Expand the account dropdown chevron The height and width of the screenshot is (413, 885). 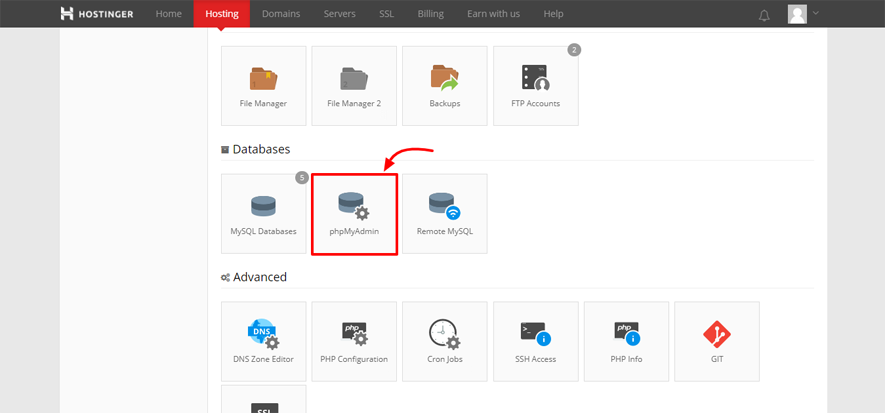pyautogui.click(x=816, y=12)
